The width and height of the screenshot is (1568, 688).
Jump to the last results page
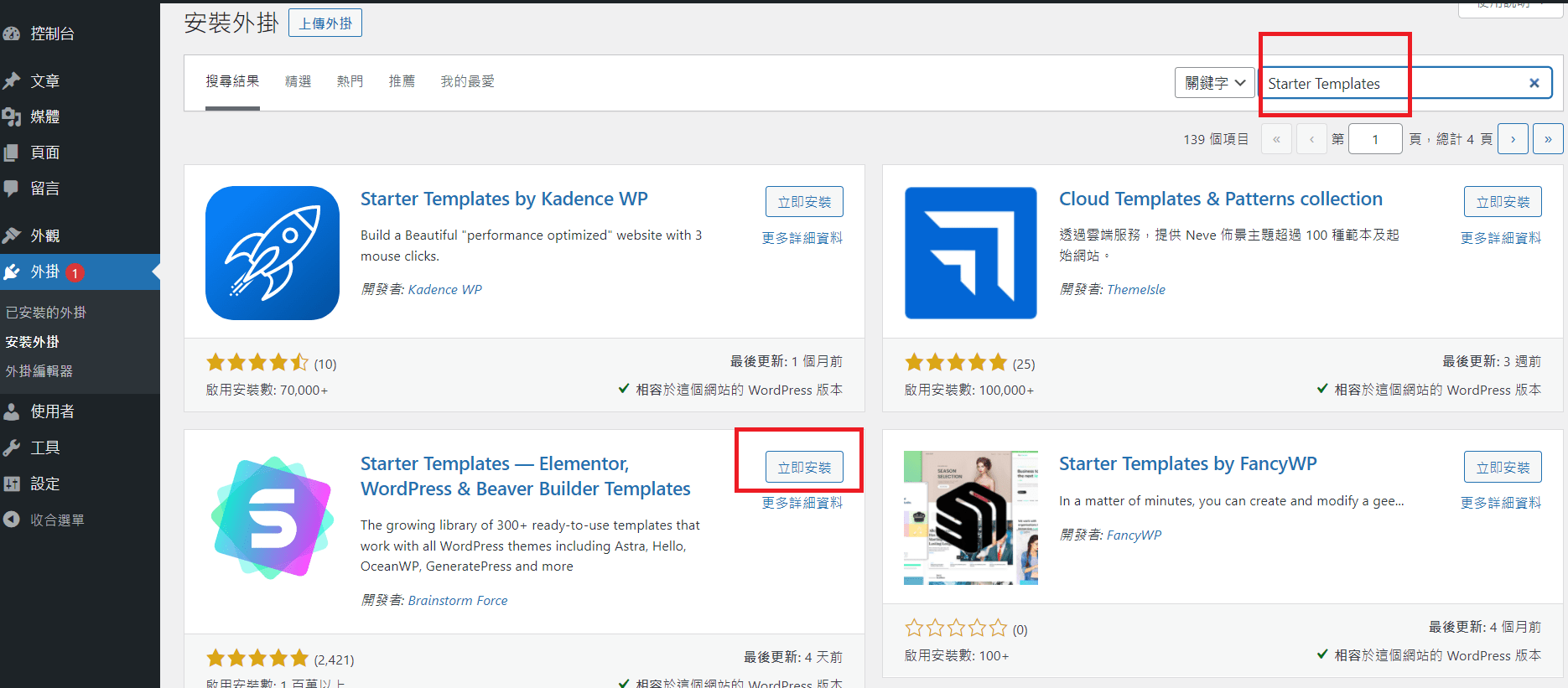coord(1548,139)
